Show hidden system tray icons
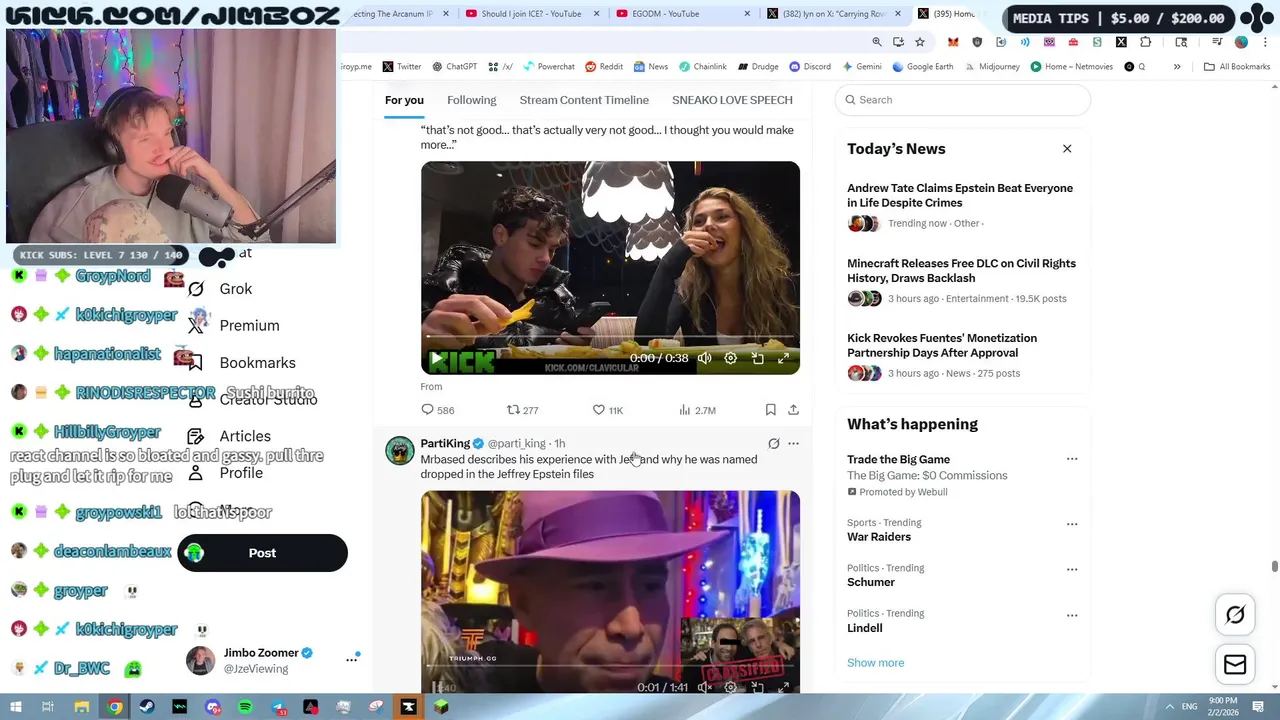This screenshot has height=720, width=1280. [1169, 707]
